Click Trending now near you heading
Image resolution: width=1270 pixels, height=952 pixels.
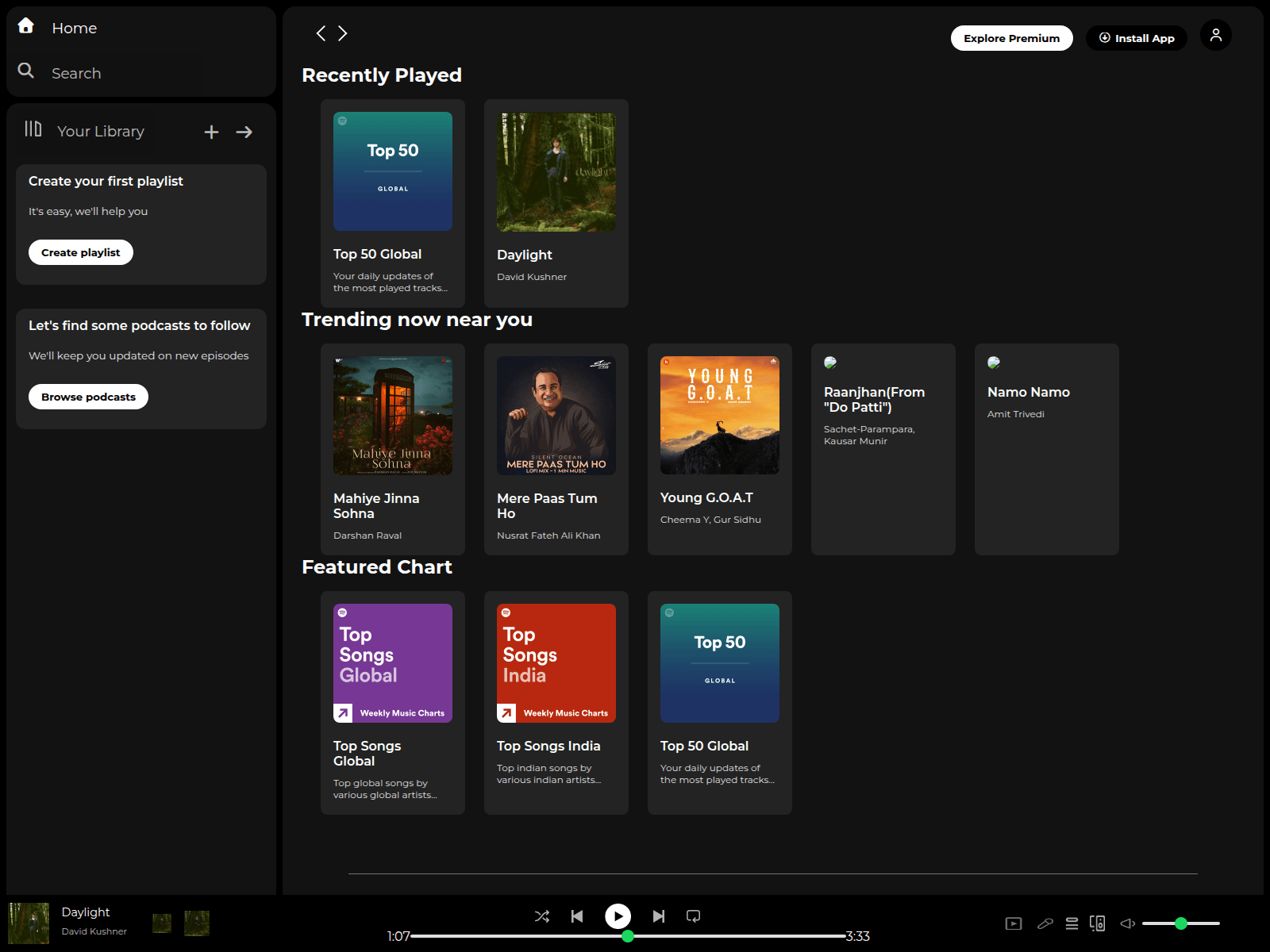(417, 319)
